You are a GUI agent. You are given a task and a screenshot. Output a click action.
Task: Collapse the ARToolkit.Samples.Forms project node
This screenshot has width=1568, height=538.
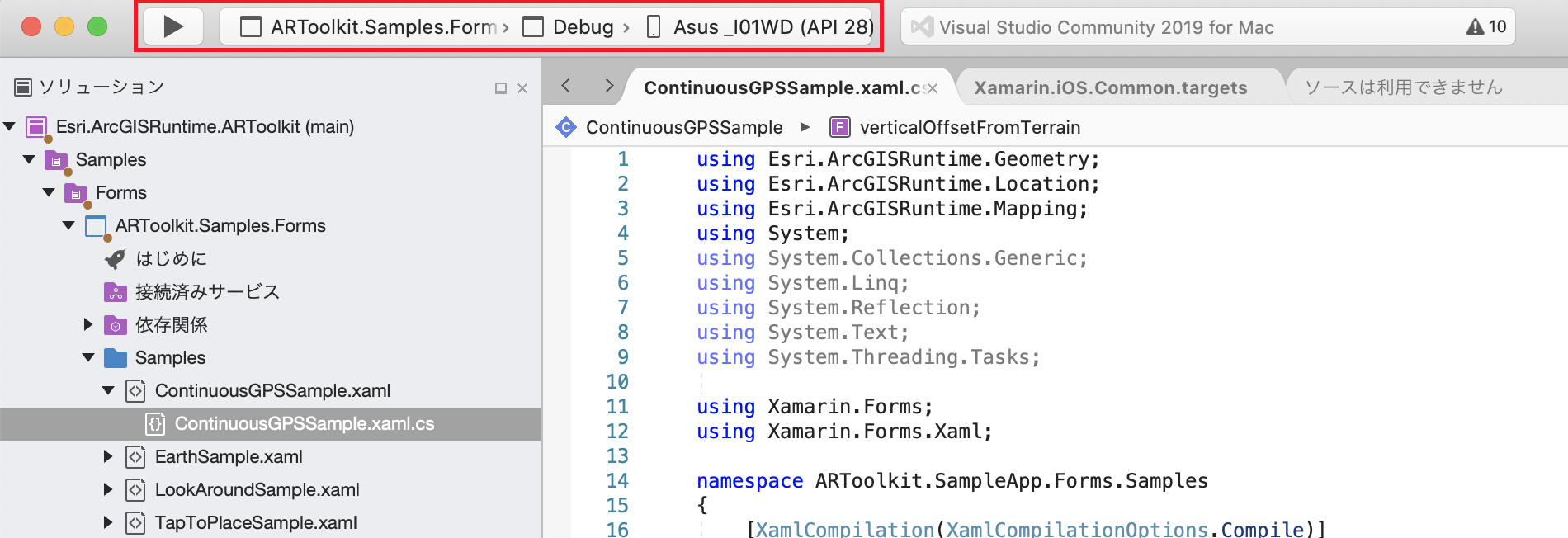pos(68,225)
